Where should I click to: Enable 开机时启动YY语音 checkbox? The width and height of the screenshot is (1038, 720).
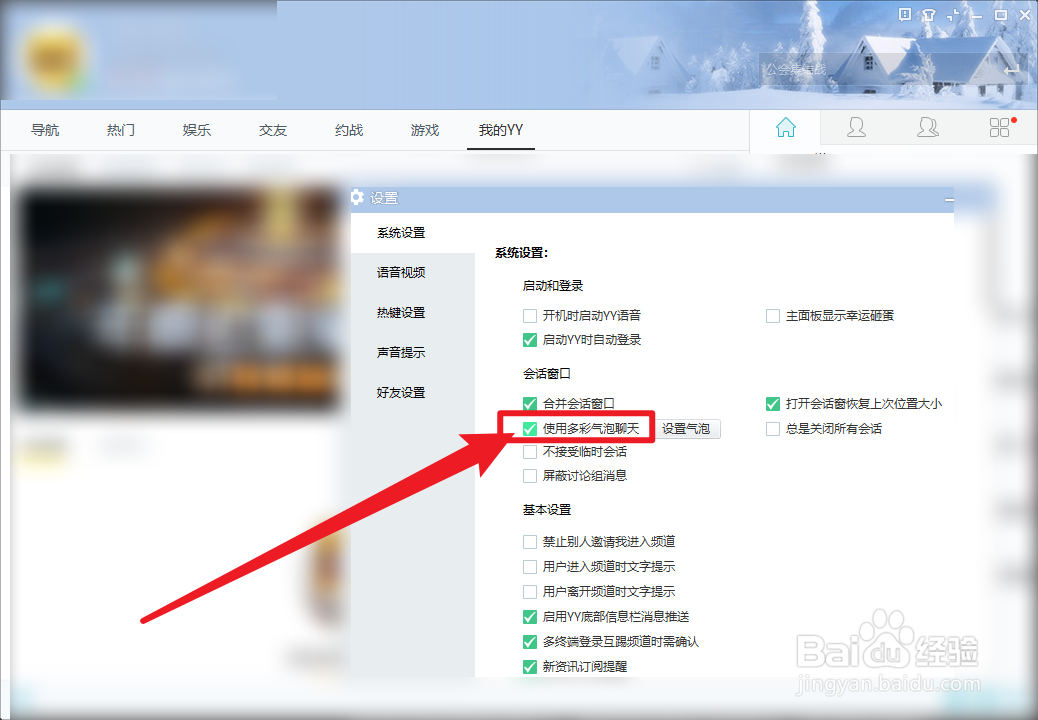tap(530, 316)
